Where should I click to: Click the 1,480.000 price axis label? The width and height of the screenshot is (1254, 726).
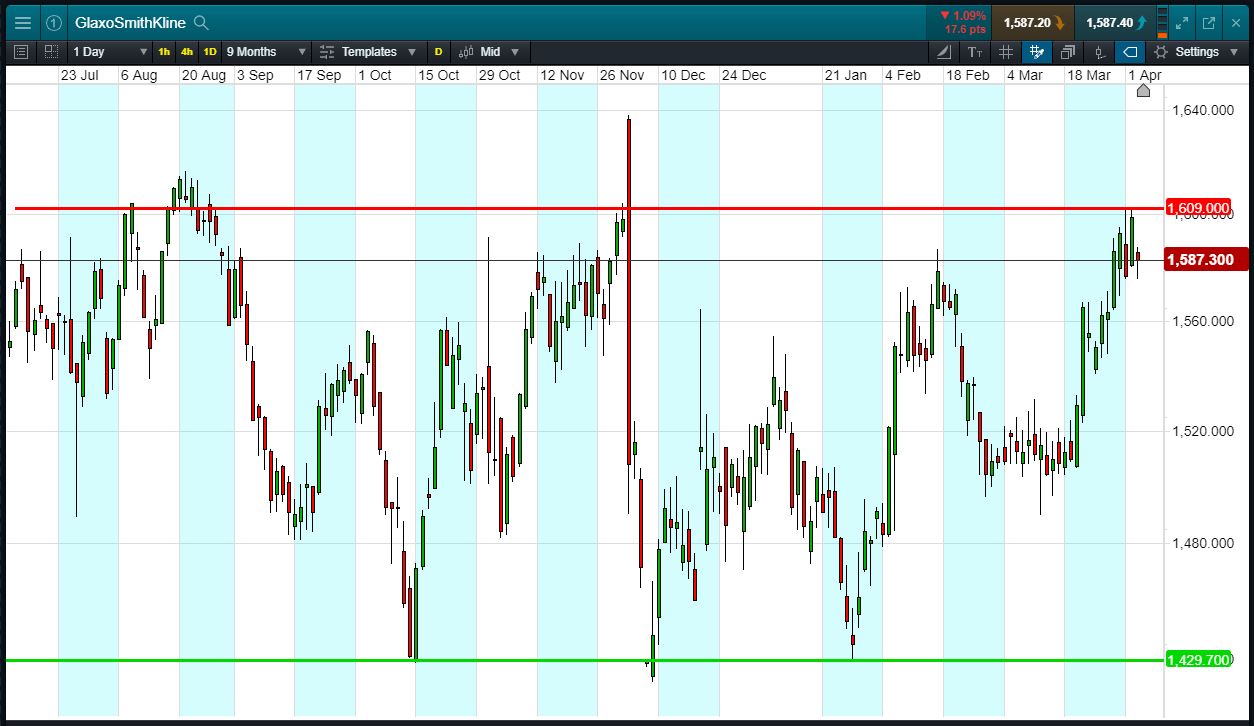click(x=1201, y=543)
